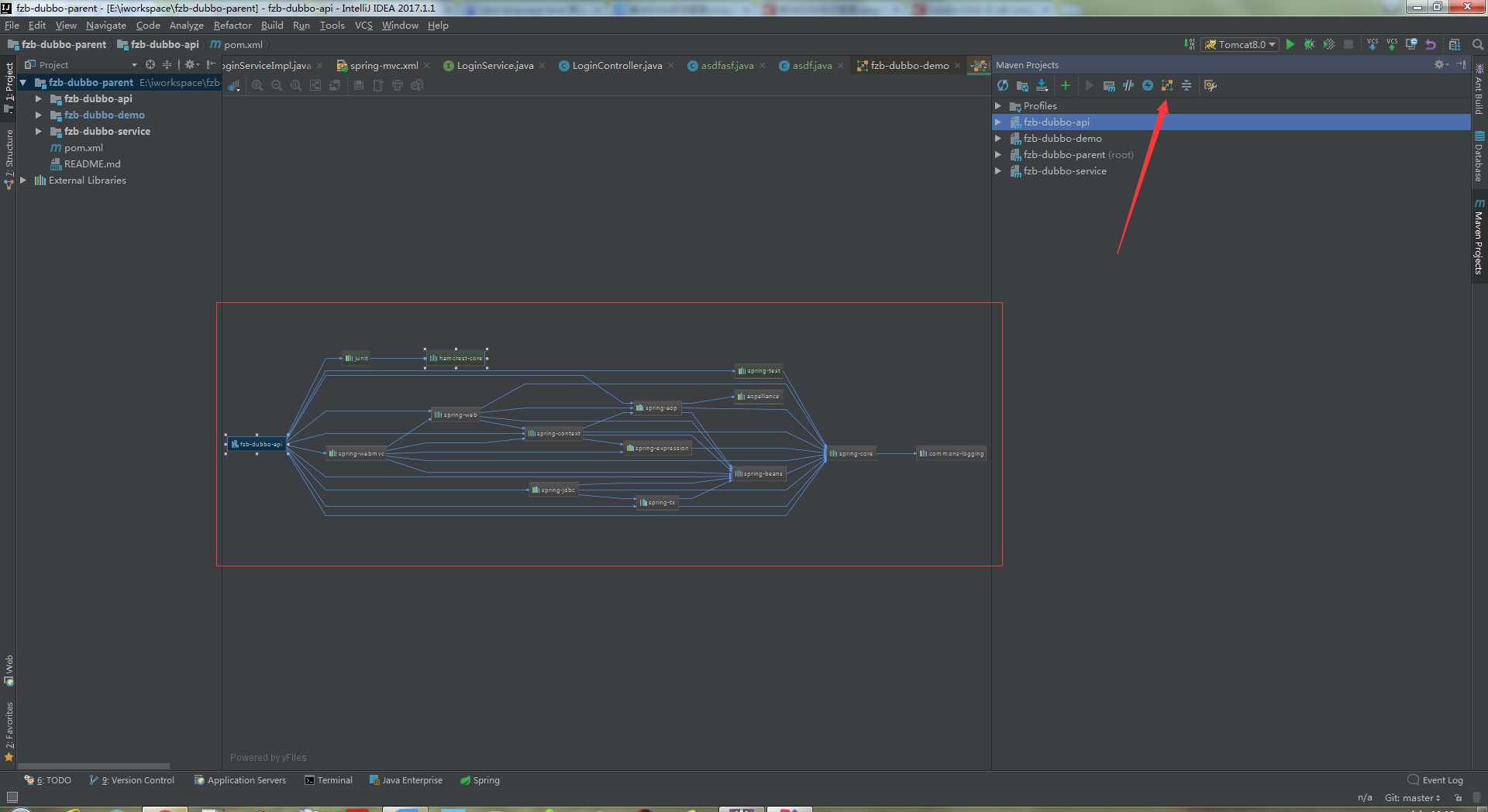This screenshot has height=812, width=1488.
Task: Click Revert changes purple arrow icon
Action: [x=1431, y=44]
